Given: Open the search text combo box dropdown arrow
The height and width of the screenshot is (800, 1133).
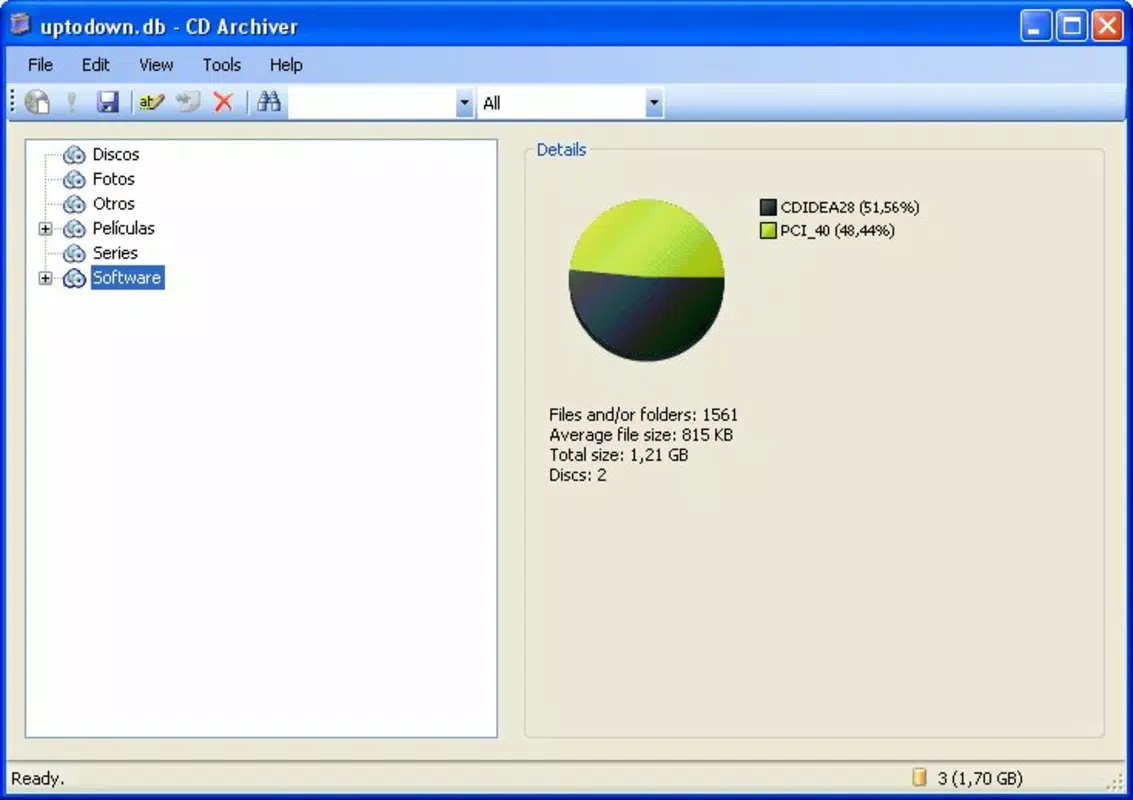Looking at the screenshot, I should [x=464, y=103].
